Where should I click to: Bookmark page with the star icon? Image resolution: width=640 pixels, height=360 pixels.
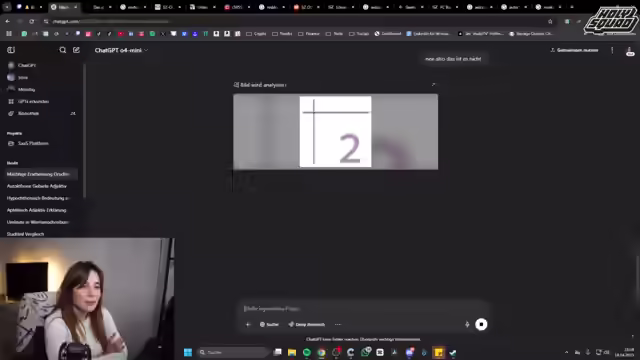point(550,21)
